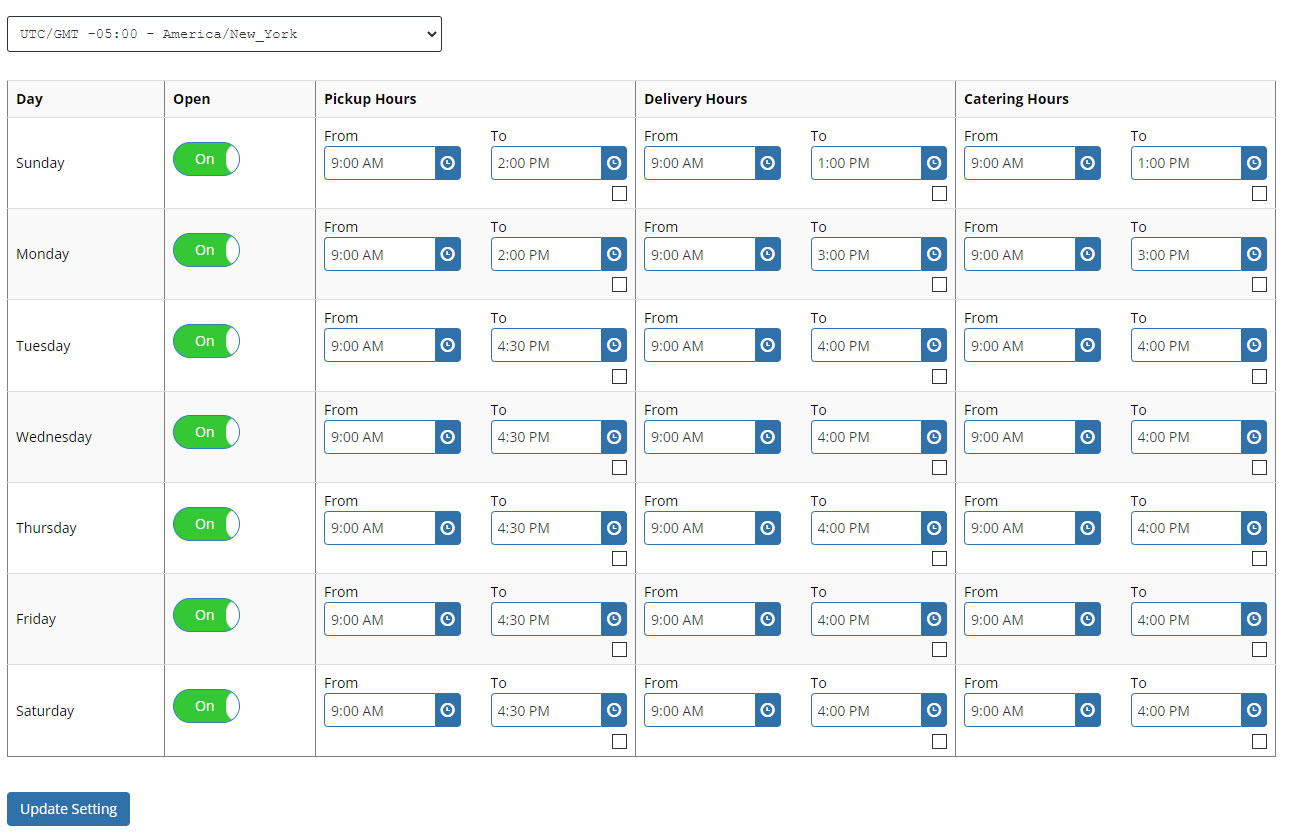The width and height of the screenshot is (1292, 833).
Task: Open clock picker for Thursday Catering To
Action: coord(1254,528)
